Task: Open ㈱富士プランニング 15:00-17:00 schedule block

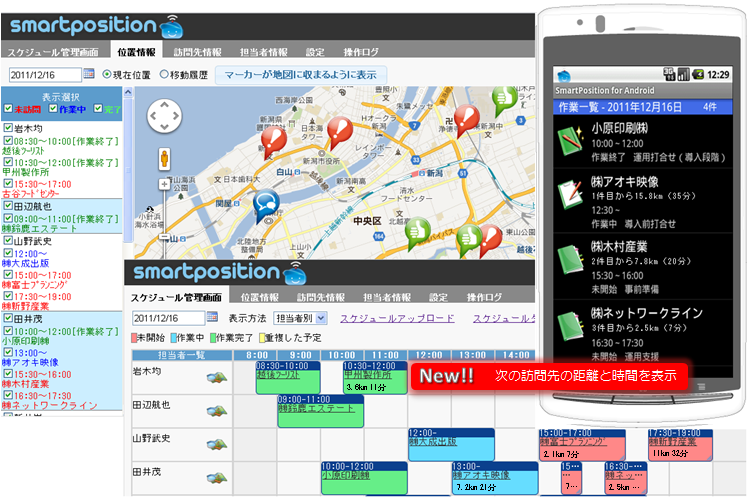Action: point(583,444)
